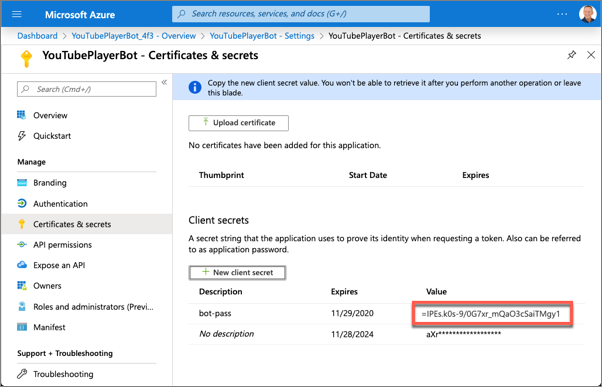This screenshot has height=387, width=602.
Task: Click the Owners icon
Action: tap(22, 286)
